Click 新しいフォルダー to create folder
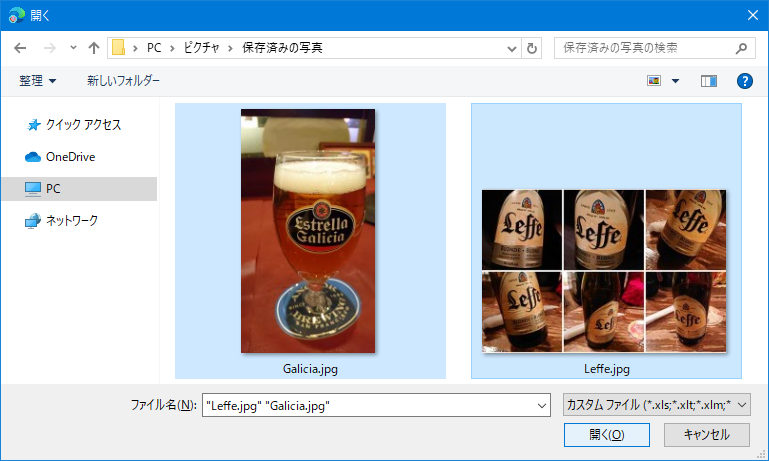The width and height of the screenshot is (769, 461). pyautogui.click(x=123, y=80)
